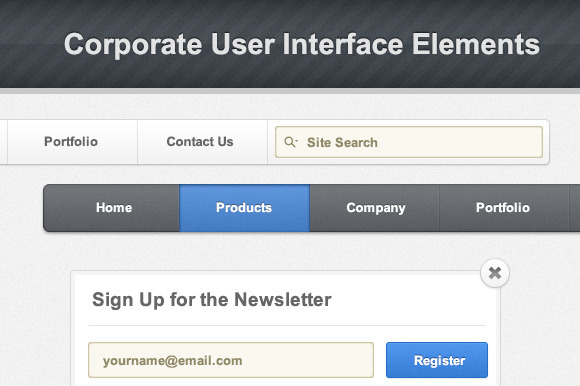Switch to the Company tab
This screenshot has height=386, width=580.
374,208
